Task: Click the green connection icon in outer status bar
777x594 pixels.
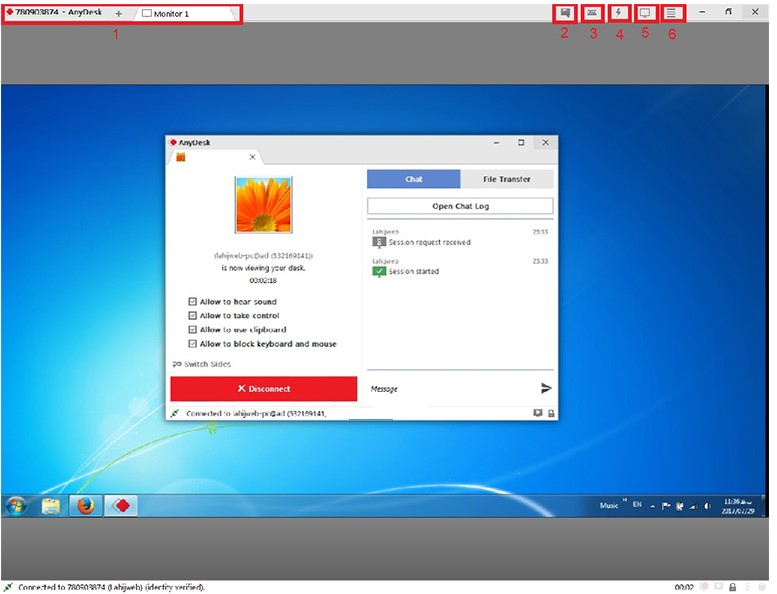Action: tap(8, 587)
